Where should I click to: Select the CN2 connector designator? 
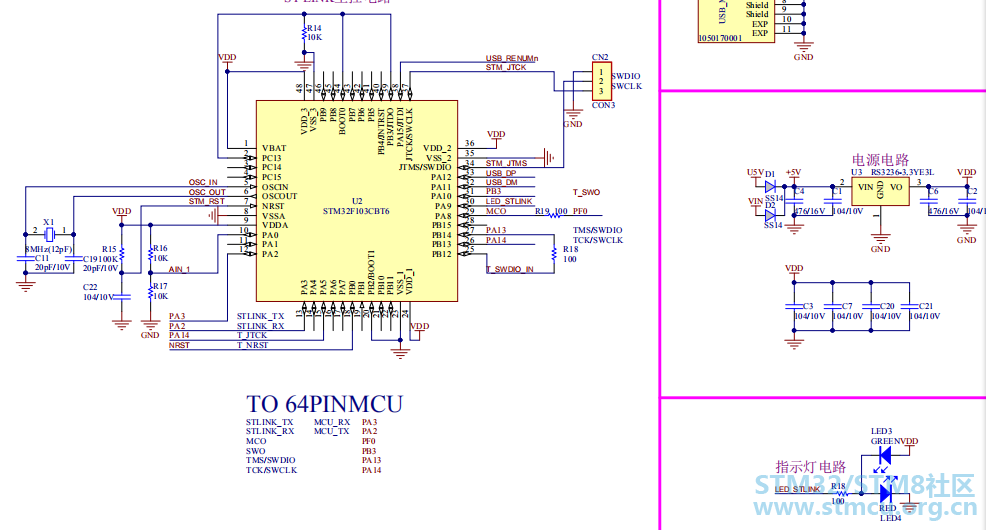point(600,57)
